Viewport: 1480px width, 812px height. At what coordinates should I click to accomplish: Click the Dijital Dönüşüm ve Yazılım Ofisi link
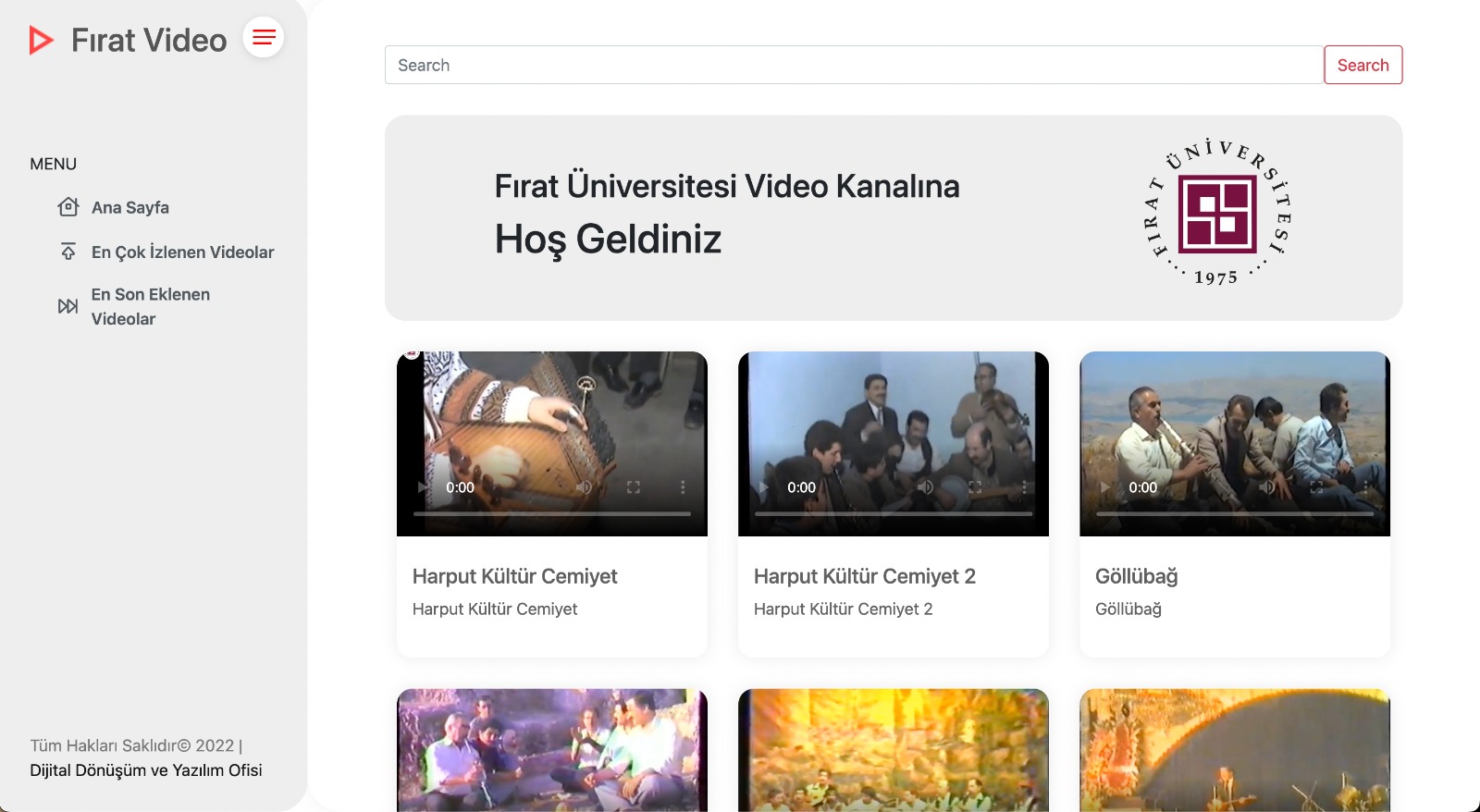(x=146, y=770)
